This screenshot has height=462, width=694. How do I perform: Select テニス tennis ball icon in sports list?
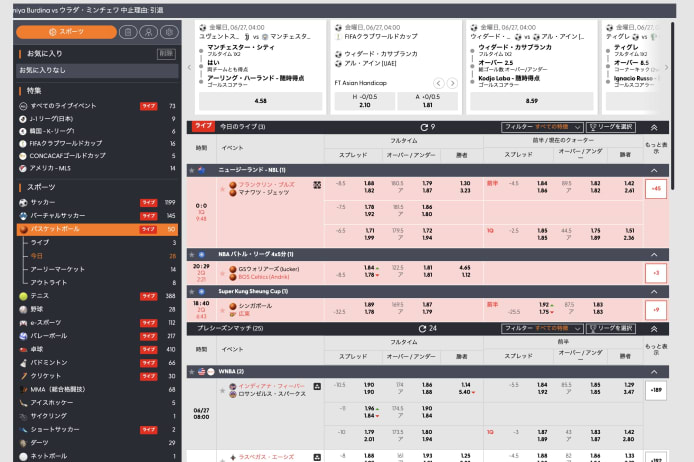23,296
